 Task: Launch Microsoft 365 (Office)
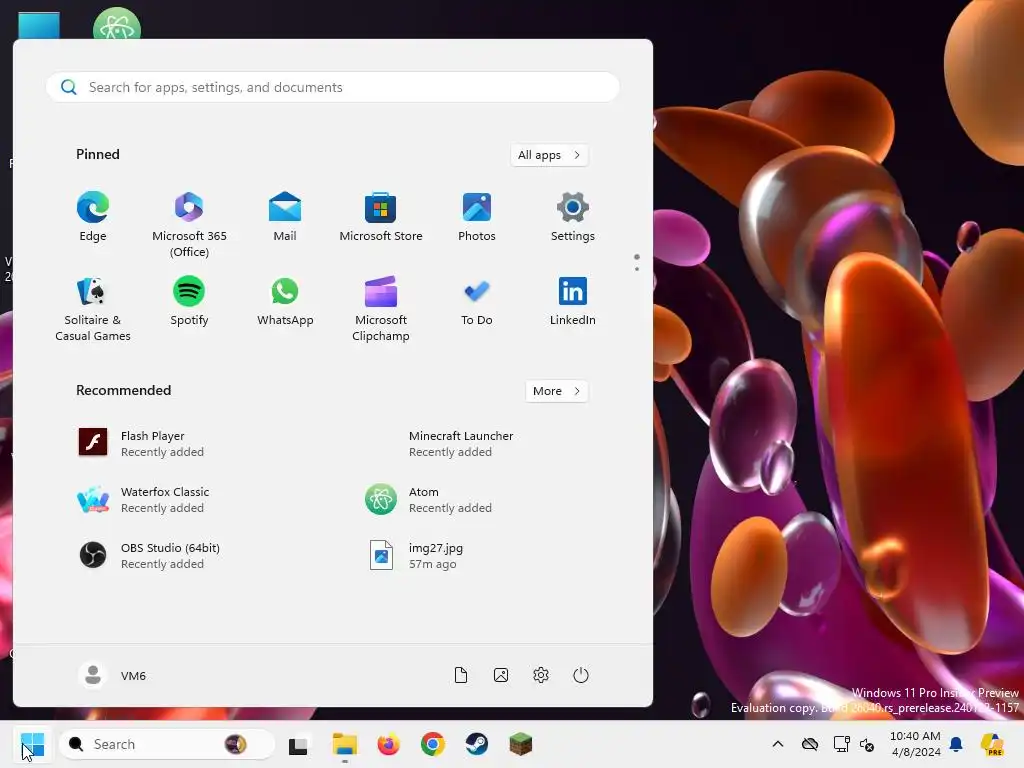tap(189, 224)
